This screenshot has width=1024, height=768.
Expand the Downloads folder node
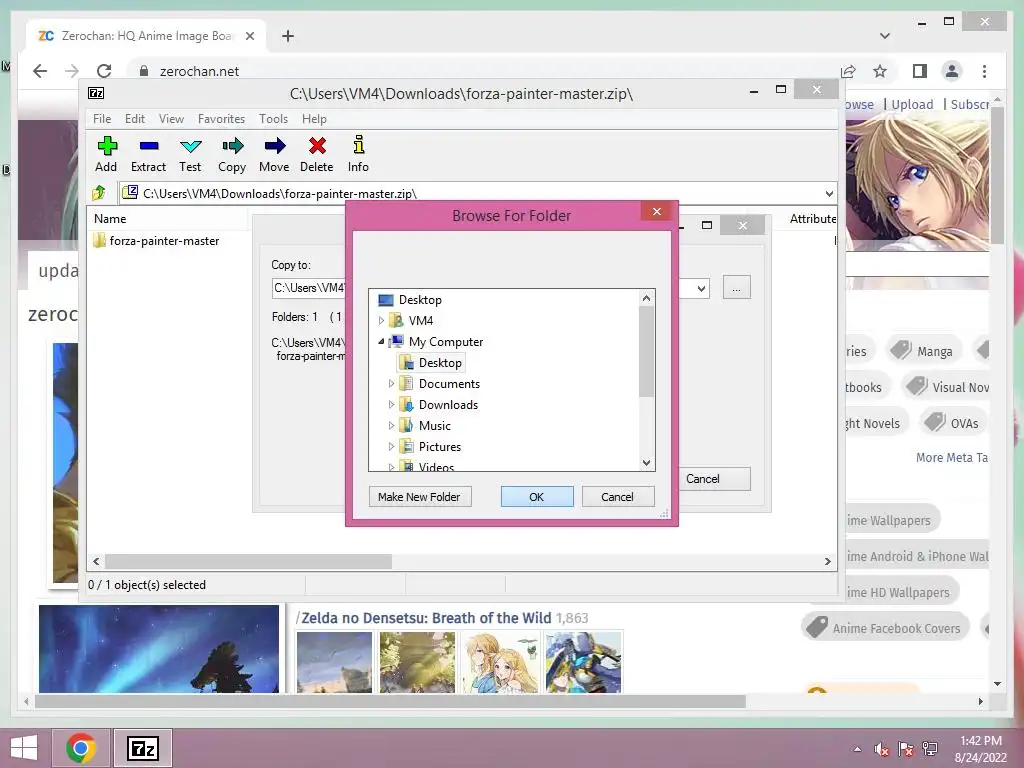(391, 404)
